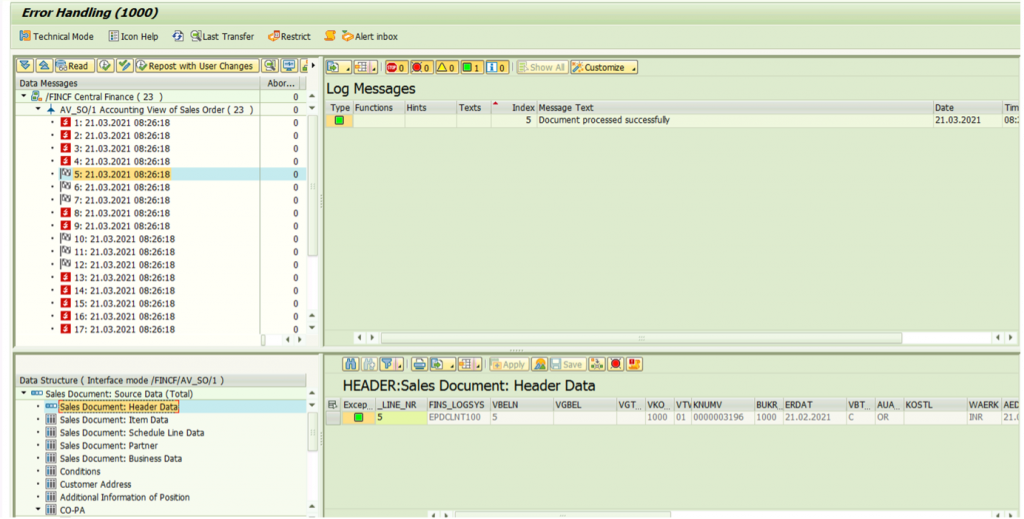Select message 8: 21.03.2021 08:26:18
This screenshot has width=1024, height=519.
(121, 213)
